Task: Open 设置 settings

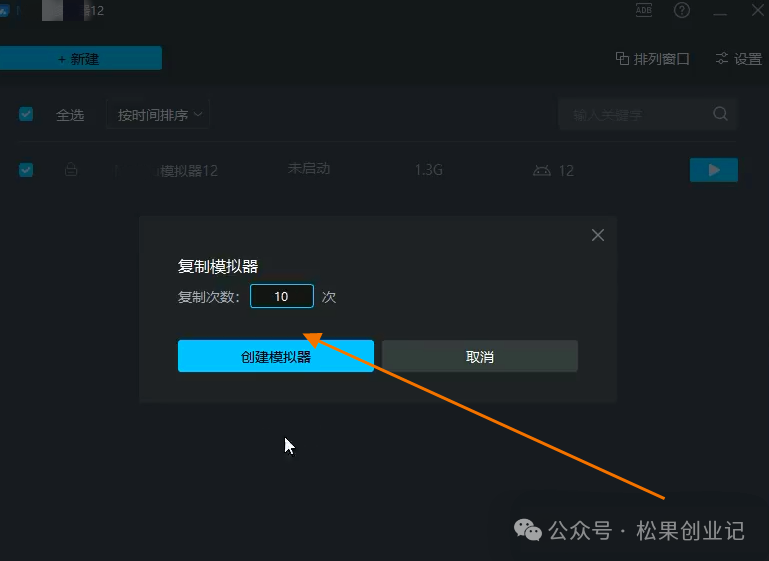Action: click(x=738, y=59)
